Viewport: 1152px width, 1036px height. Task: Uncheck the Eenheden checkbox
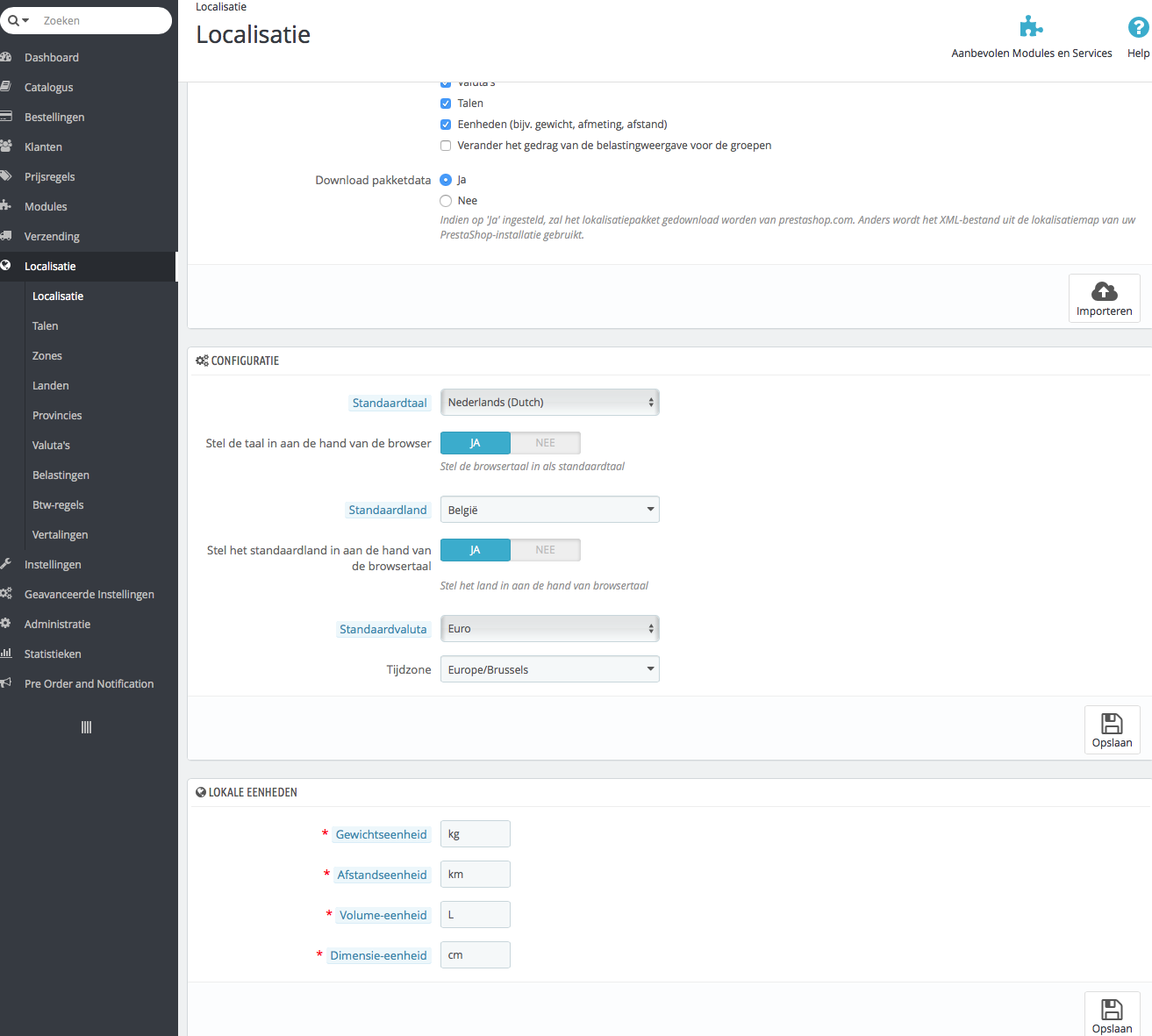tap(446, 125)
